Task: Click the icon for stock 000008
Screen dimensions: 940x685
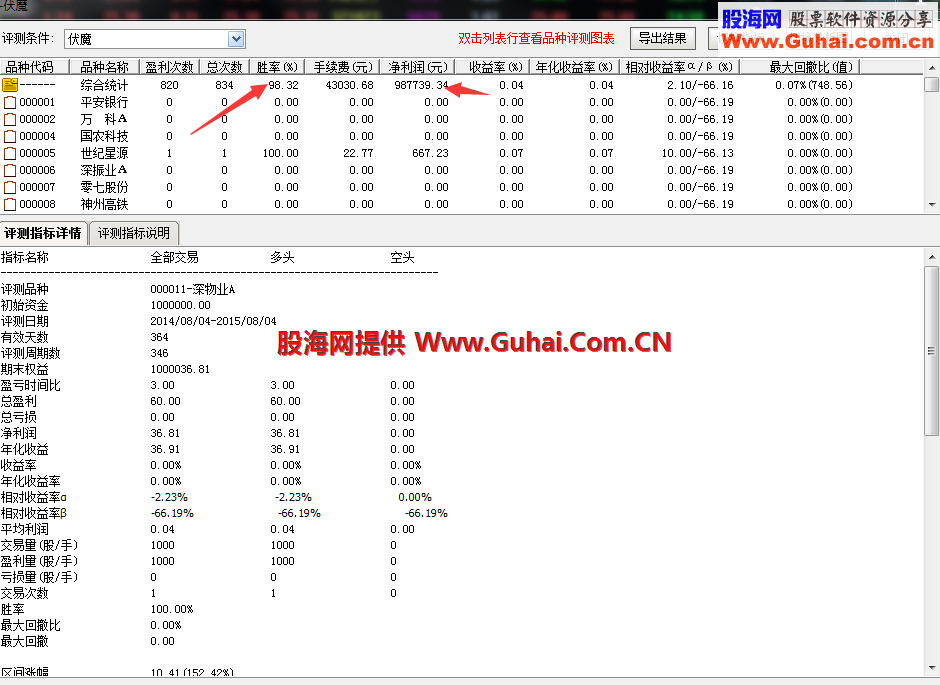Action: (x=10, y=204)
